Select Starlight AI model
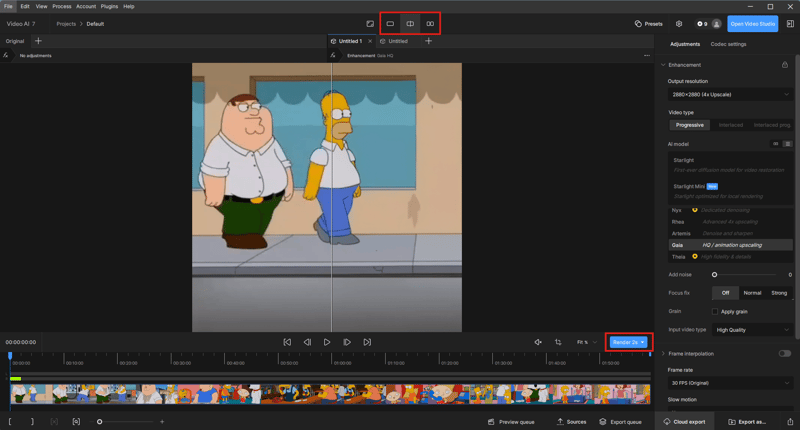This screenshot has width=800, height=430. click(x=730, y=165)
